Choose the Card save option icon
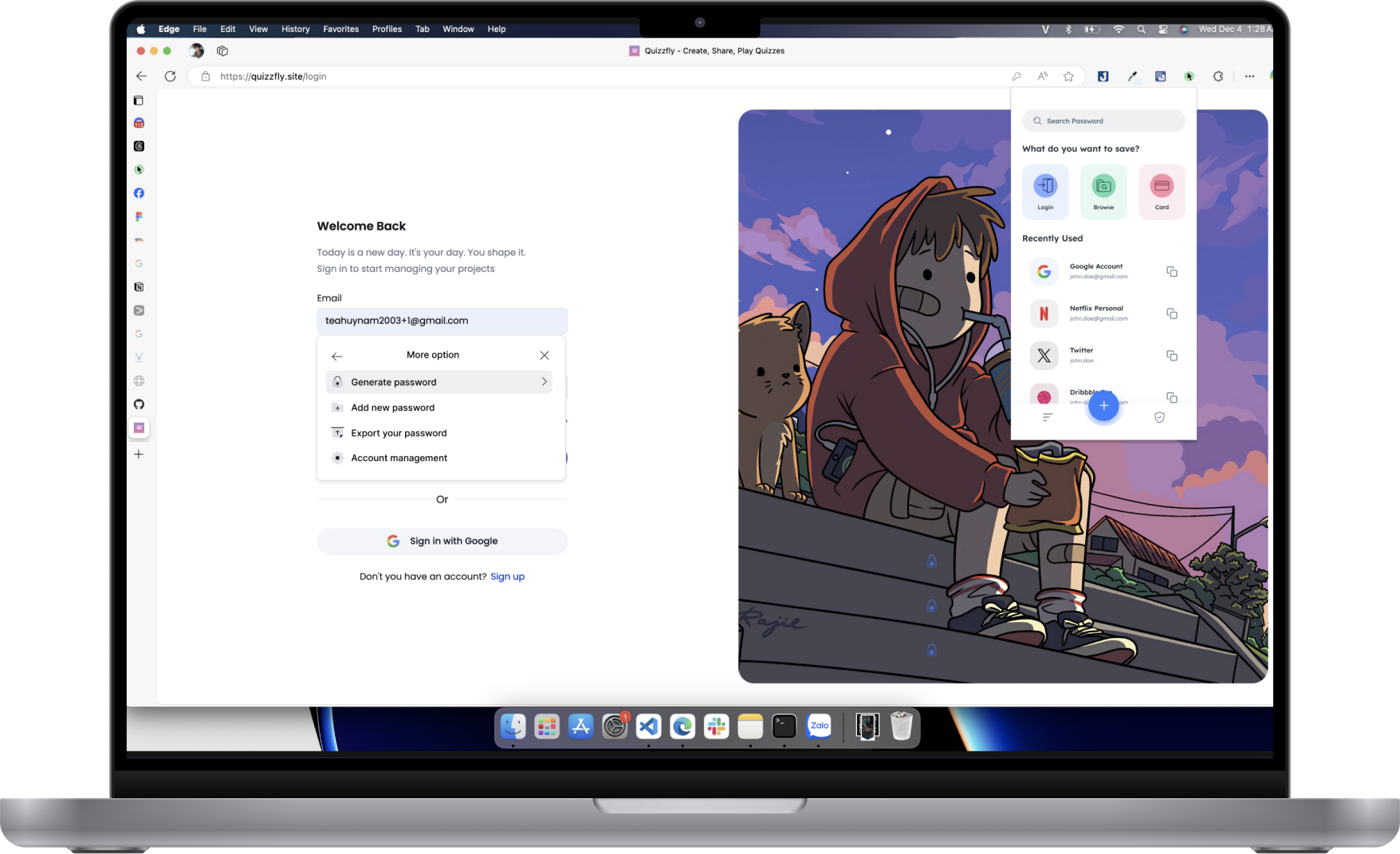Screen dimensions: 1400x854 1162,187
